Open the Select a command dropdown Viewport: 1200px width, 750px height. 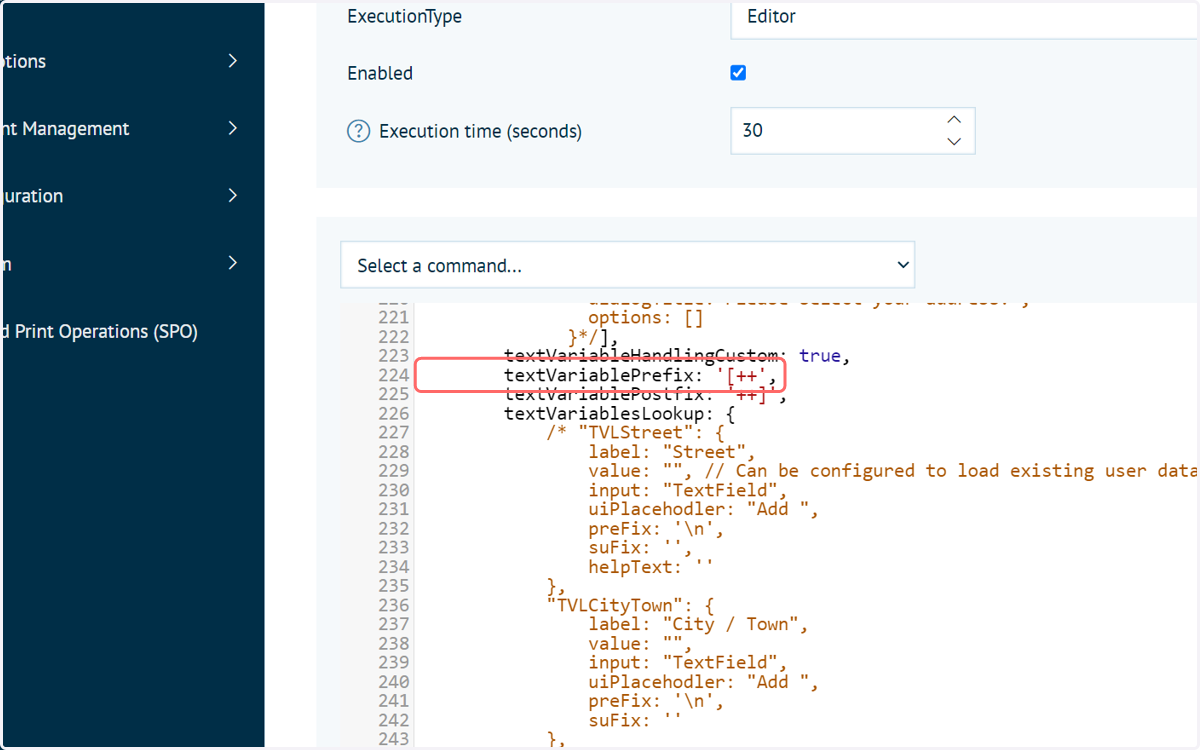(x=627, y=265)
